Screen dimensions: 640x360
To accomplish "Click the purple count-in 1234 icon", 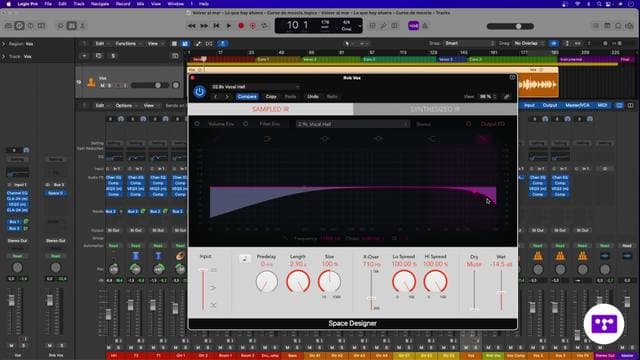I will [x=413, y=26].
